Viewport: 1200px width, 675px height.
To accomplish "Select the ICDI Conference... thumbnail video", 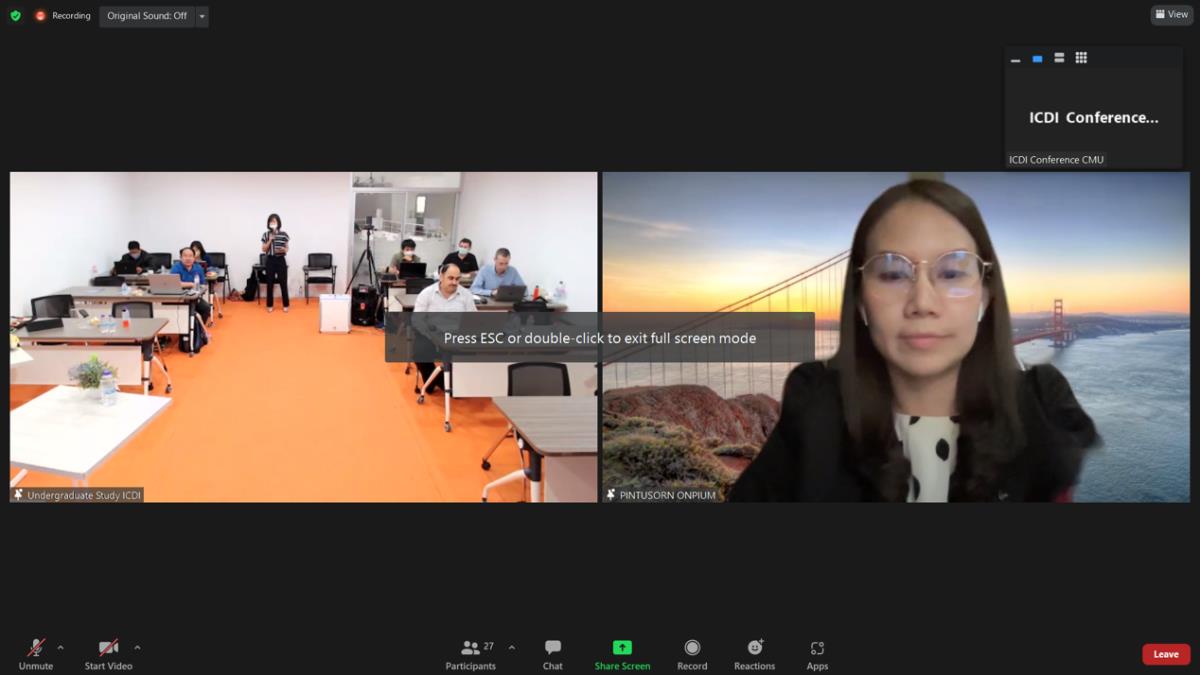I will 1094,118.
